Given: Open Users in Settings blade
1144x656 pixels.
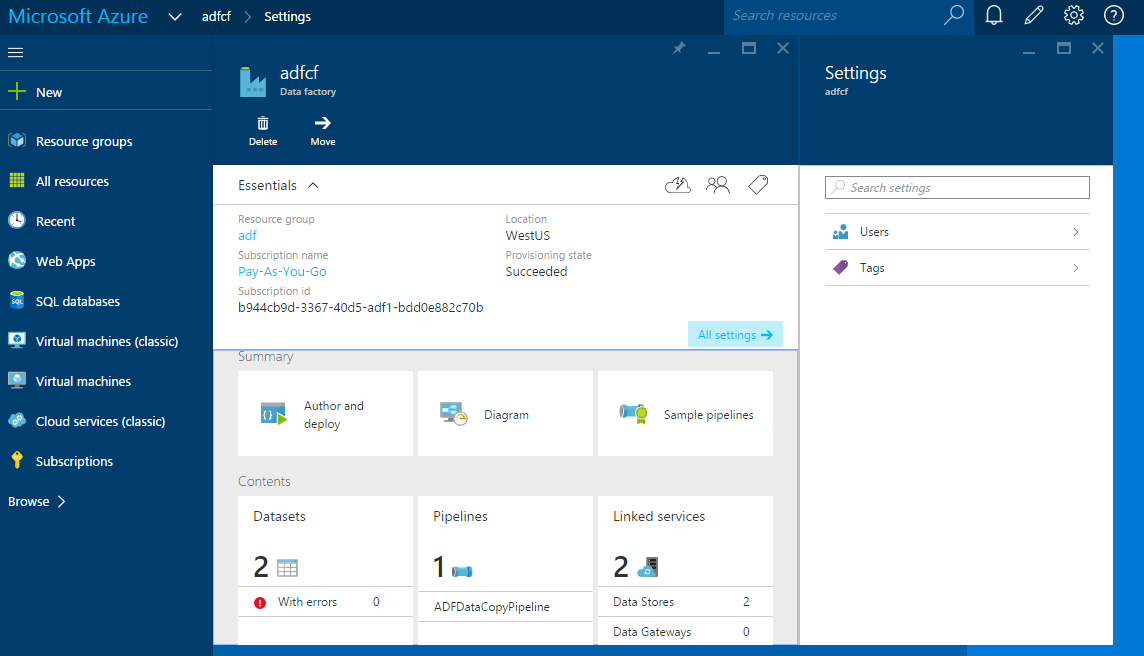Looking at the screenshot, I should coord(957,232).
